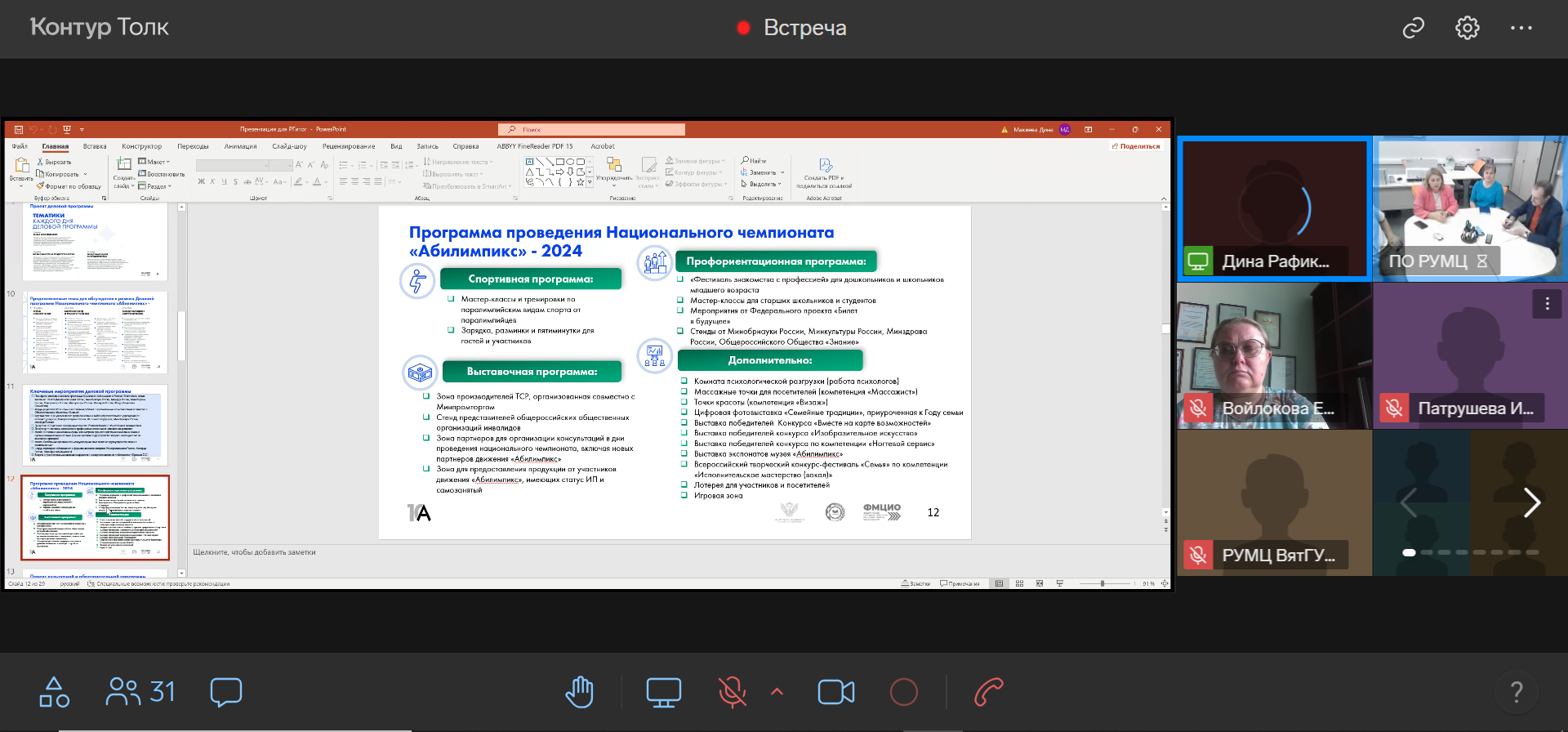The image size is (1568, 732).
Task: Select the Войлокова video tile
Action: pyautogui.click(x=1274, y=356)
